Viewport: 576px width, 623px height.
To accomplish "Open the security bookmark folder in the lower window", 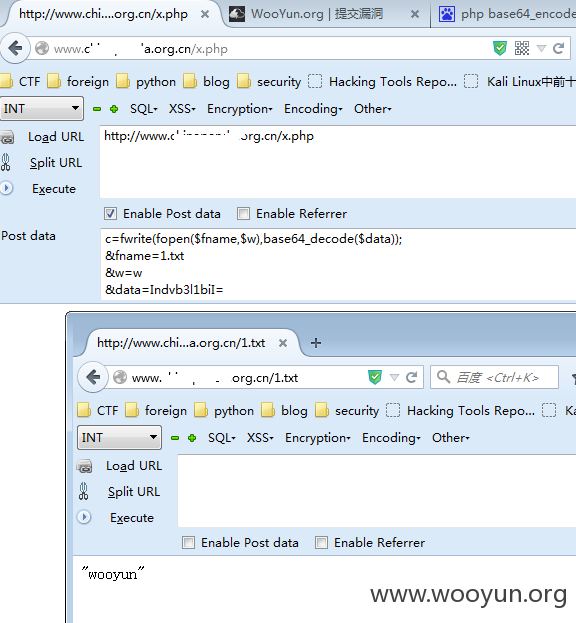I will 347,410.
